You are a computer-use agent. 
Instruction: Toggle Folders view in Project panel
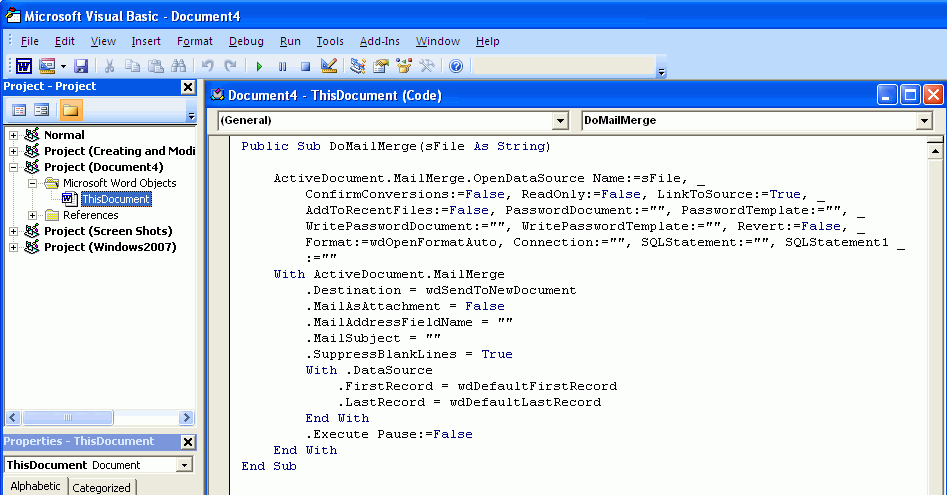[x=71, y=110]
